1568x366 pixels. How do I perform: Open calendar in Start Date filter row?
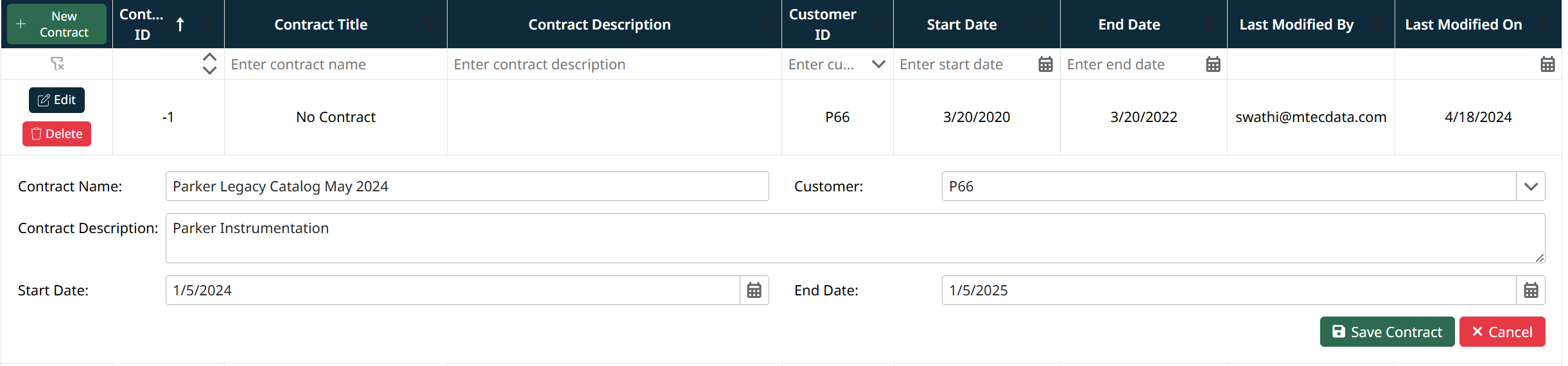[x=1045, y=64]
